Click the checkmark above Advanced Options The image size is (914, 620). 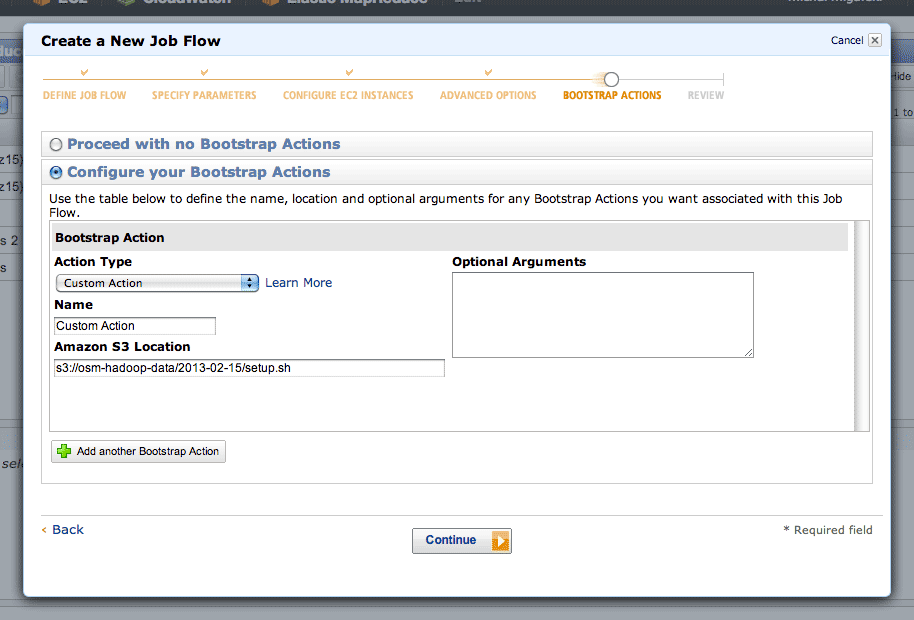[x=488, y=72]
